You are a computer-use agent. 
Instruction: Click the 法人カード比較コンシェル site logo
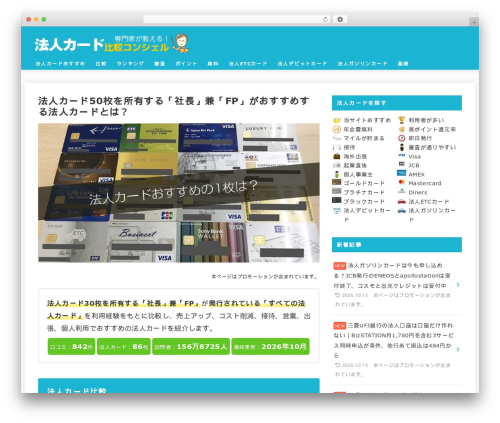[x=112, y=44]
